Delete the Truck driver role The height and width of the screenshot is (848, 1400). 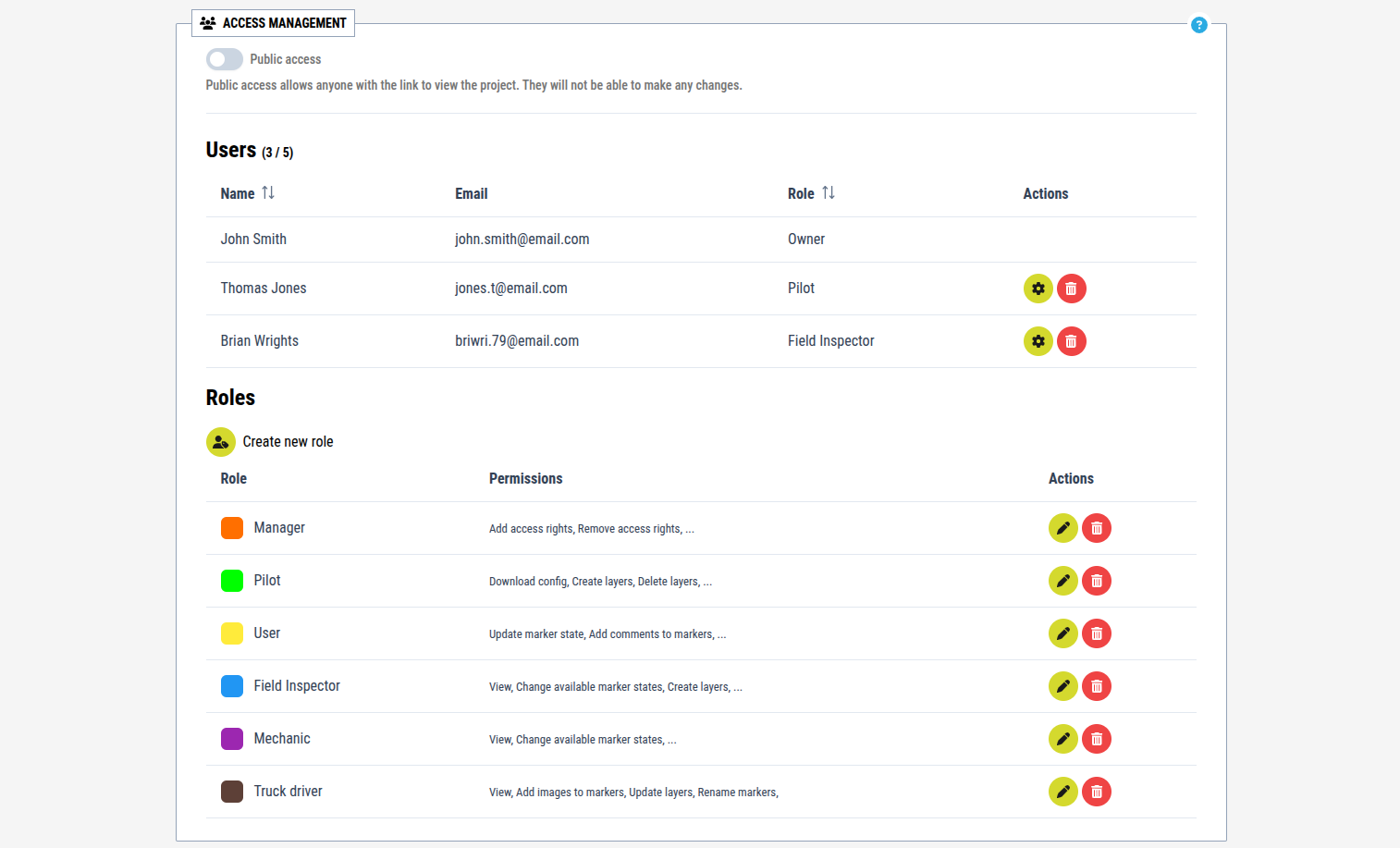point(1097,792)
